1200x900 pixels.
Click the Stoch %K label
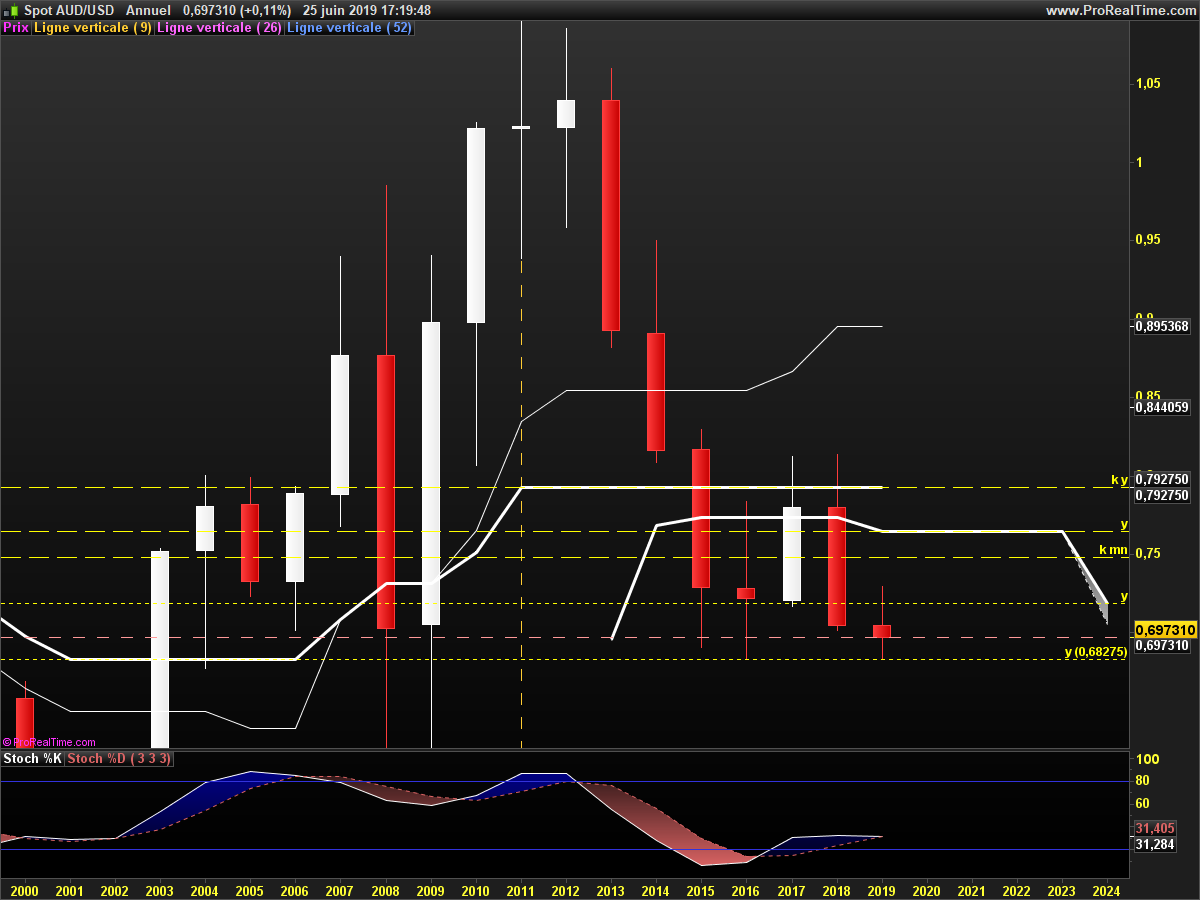32,759
